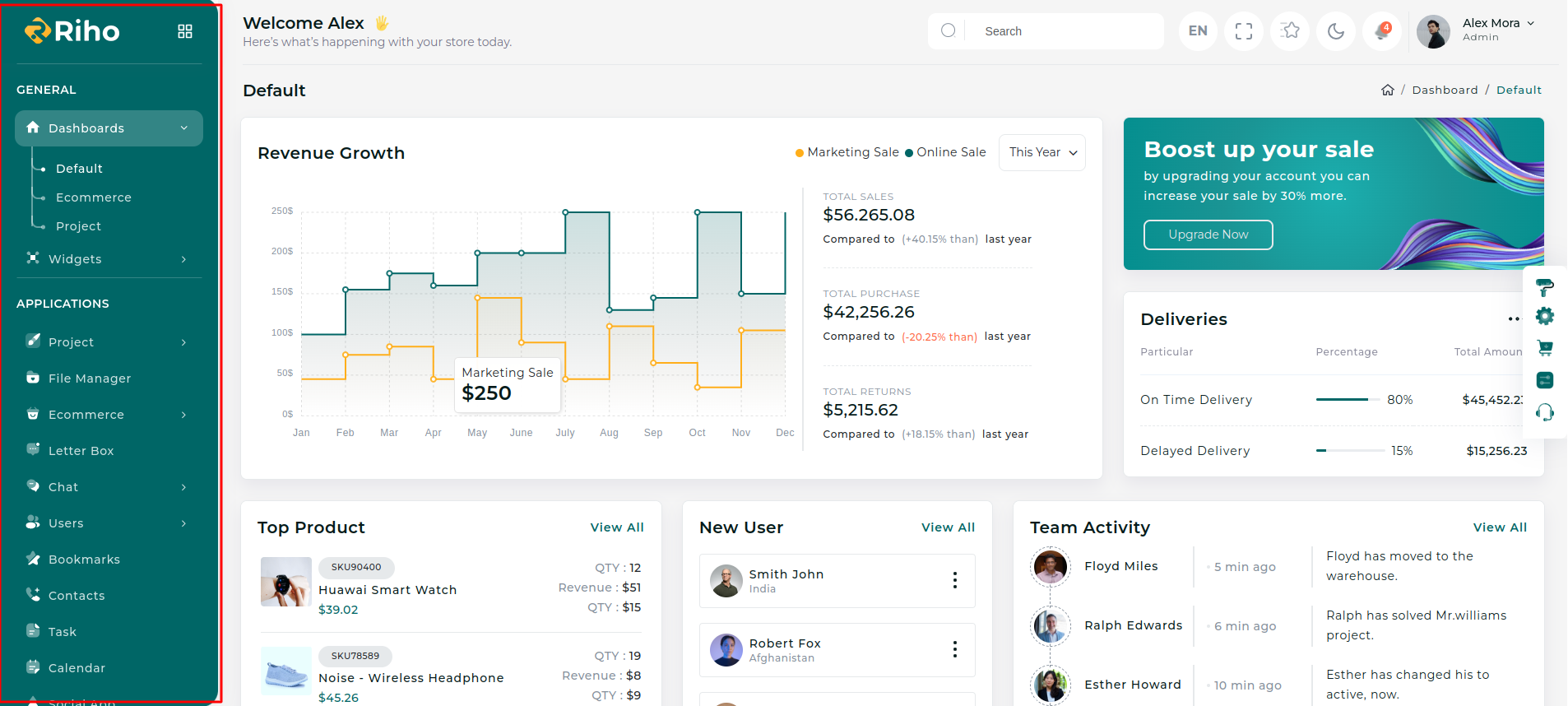Viewport: 1568px width, 706px height.
Task: Click the shopping cart icon on right panel
Action: 1545,348
